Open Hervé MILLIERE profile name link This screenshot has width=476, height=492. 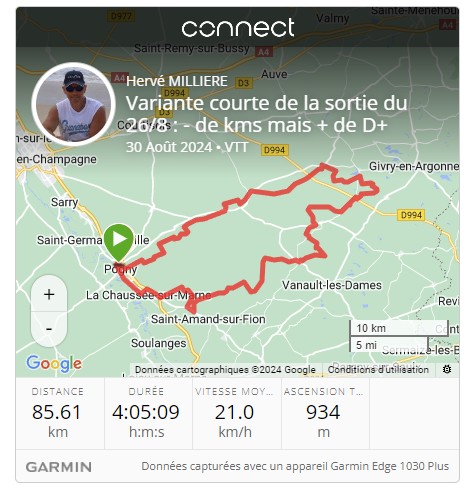pos(177,81)
